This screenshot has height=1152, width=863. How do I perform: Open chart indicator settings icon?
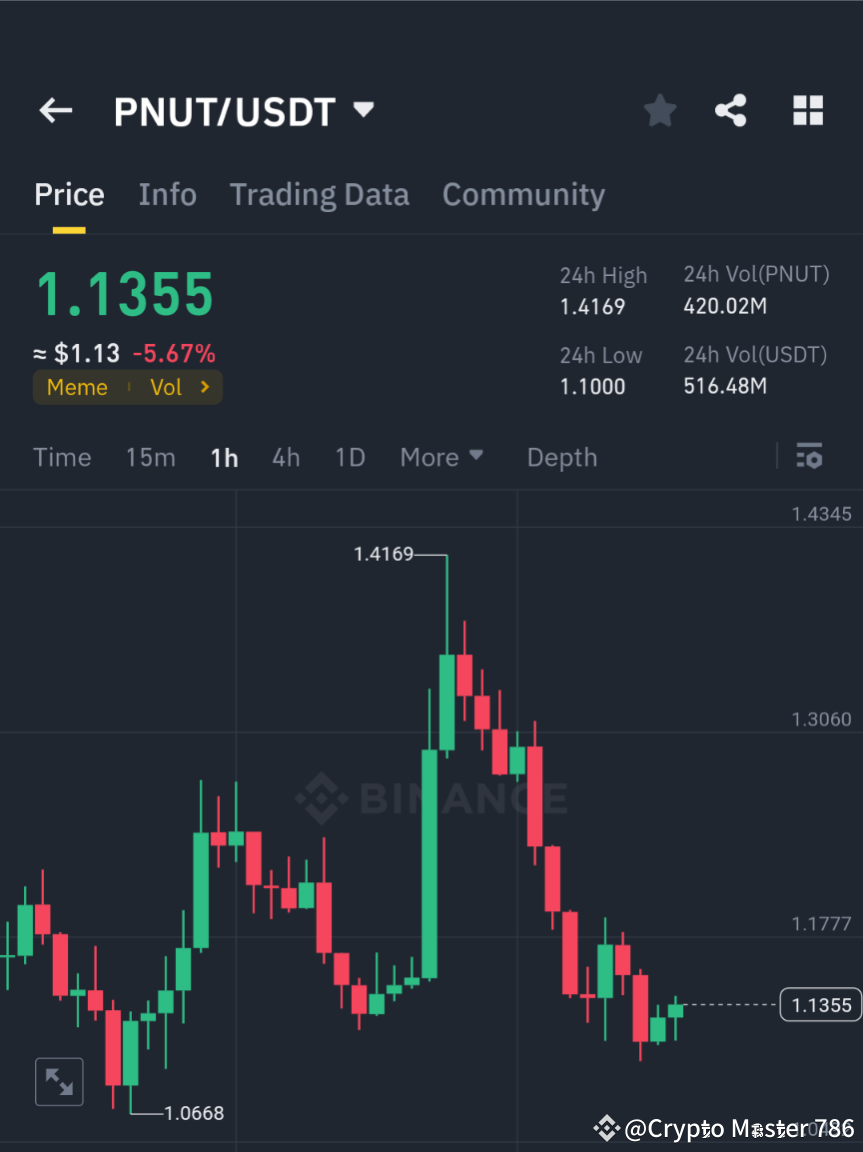810,457
